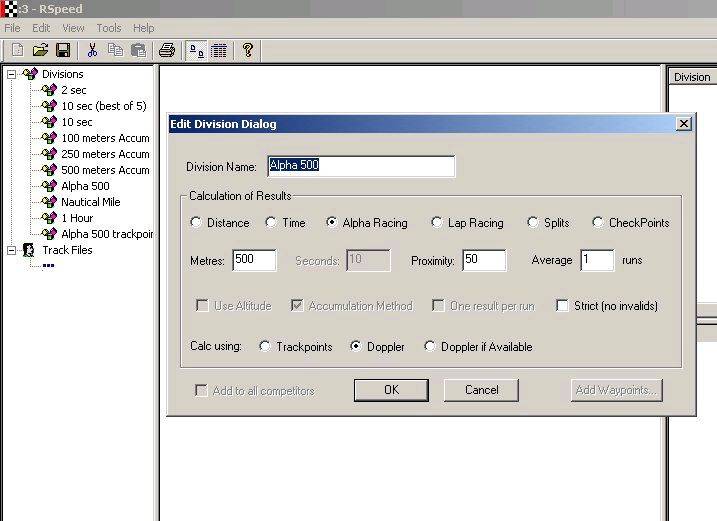Open the Tools menu

click(x=108, y=28)
